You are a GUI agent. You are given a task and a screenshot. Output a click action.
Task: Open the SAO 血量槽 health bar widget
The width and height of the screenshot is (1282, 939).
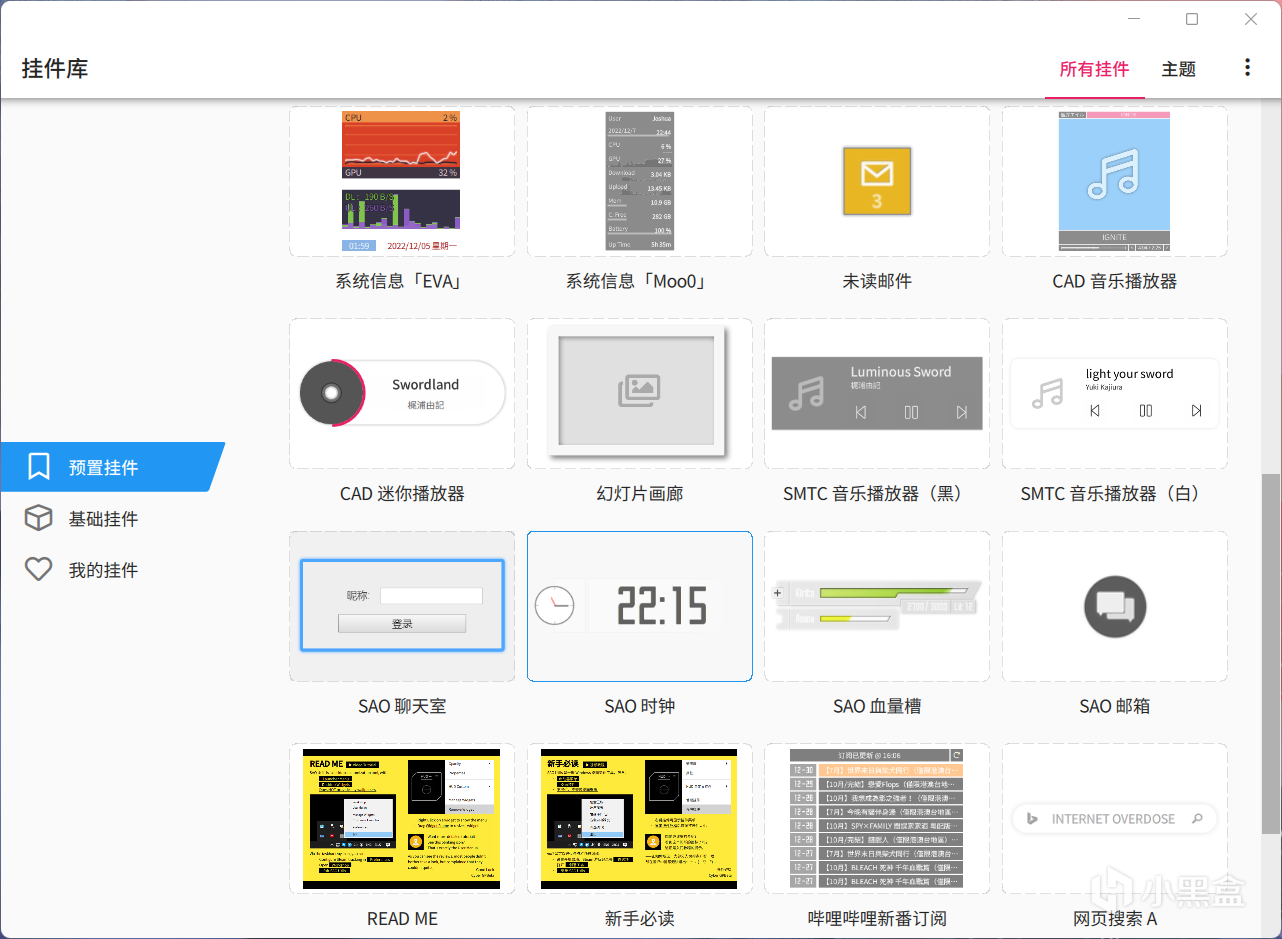point(877,606)
